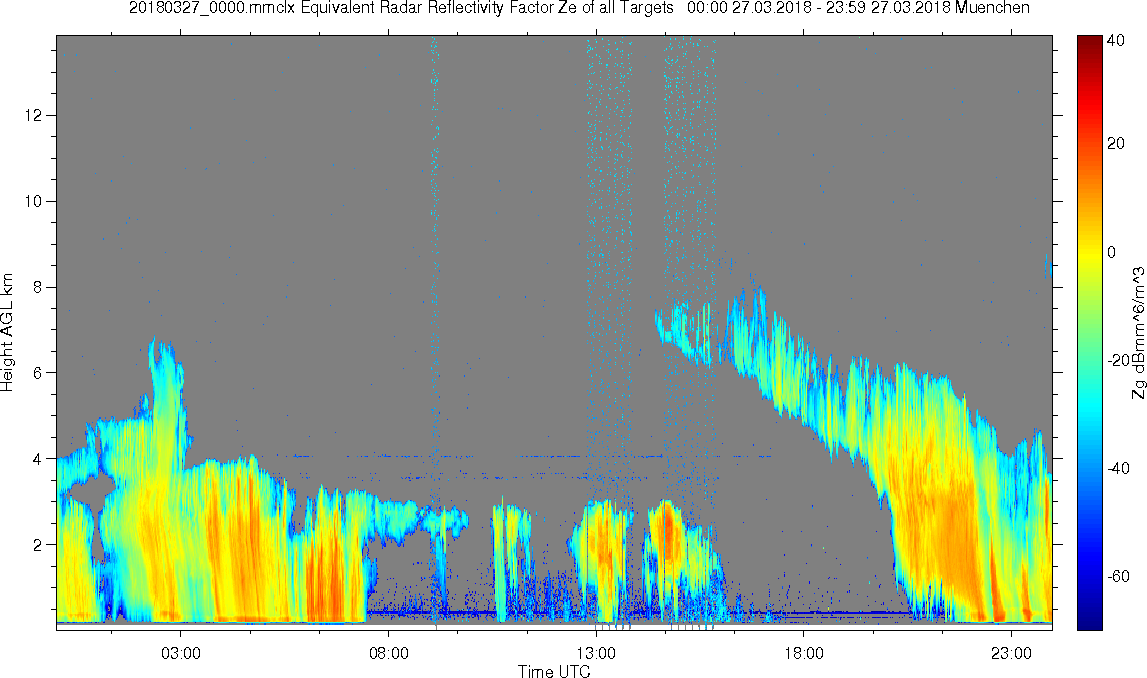Click the colorbar label '-60'

pos(1118,576)
